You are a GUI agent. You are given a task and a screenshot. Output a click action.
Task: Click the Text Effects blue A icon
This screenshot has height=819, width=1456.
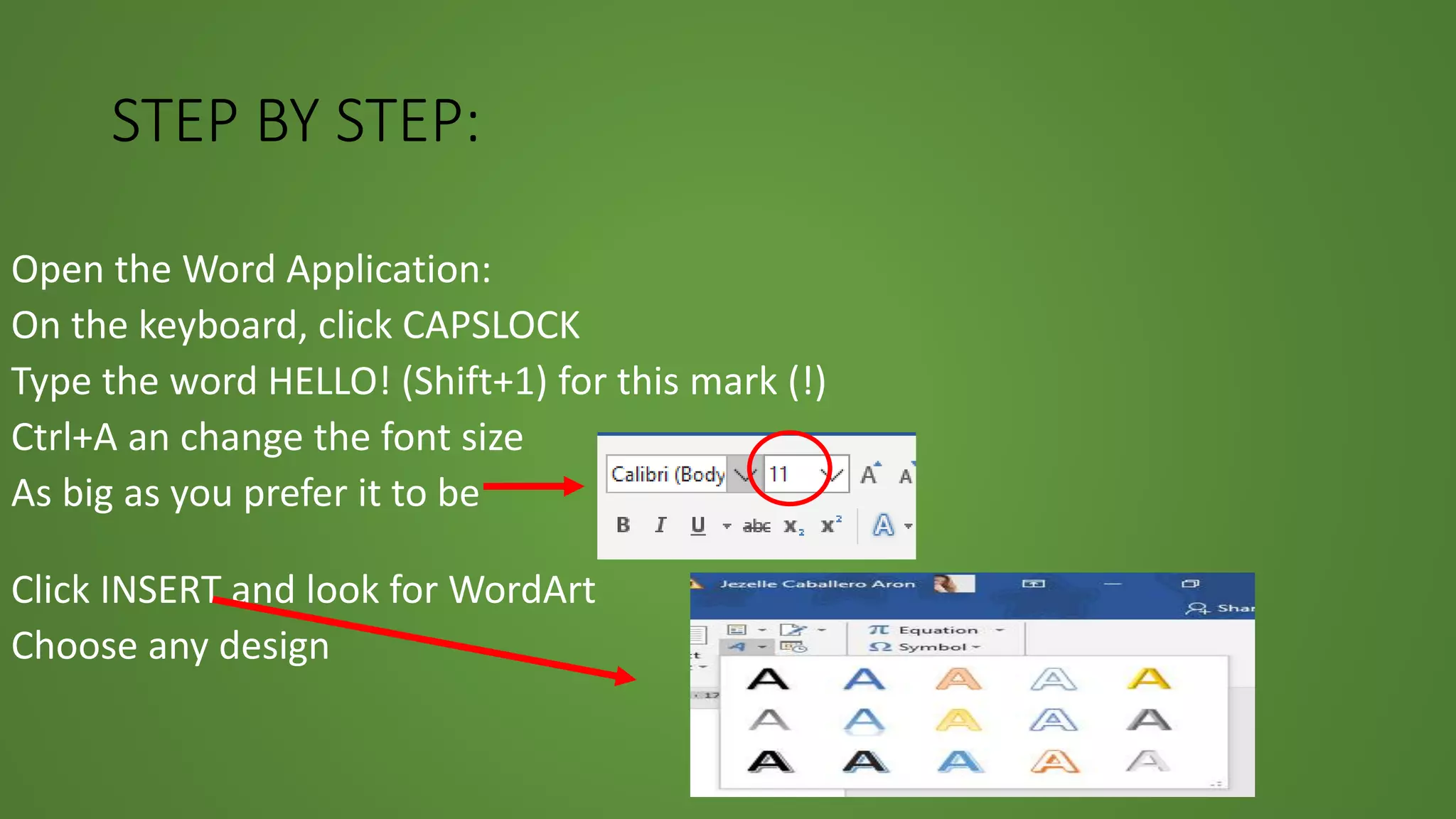coord(883,525)
